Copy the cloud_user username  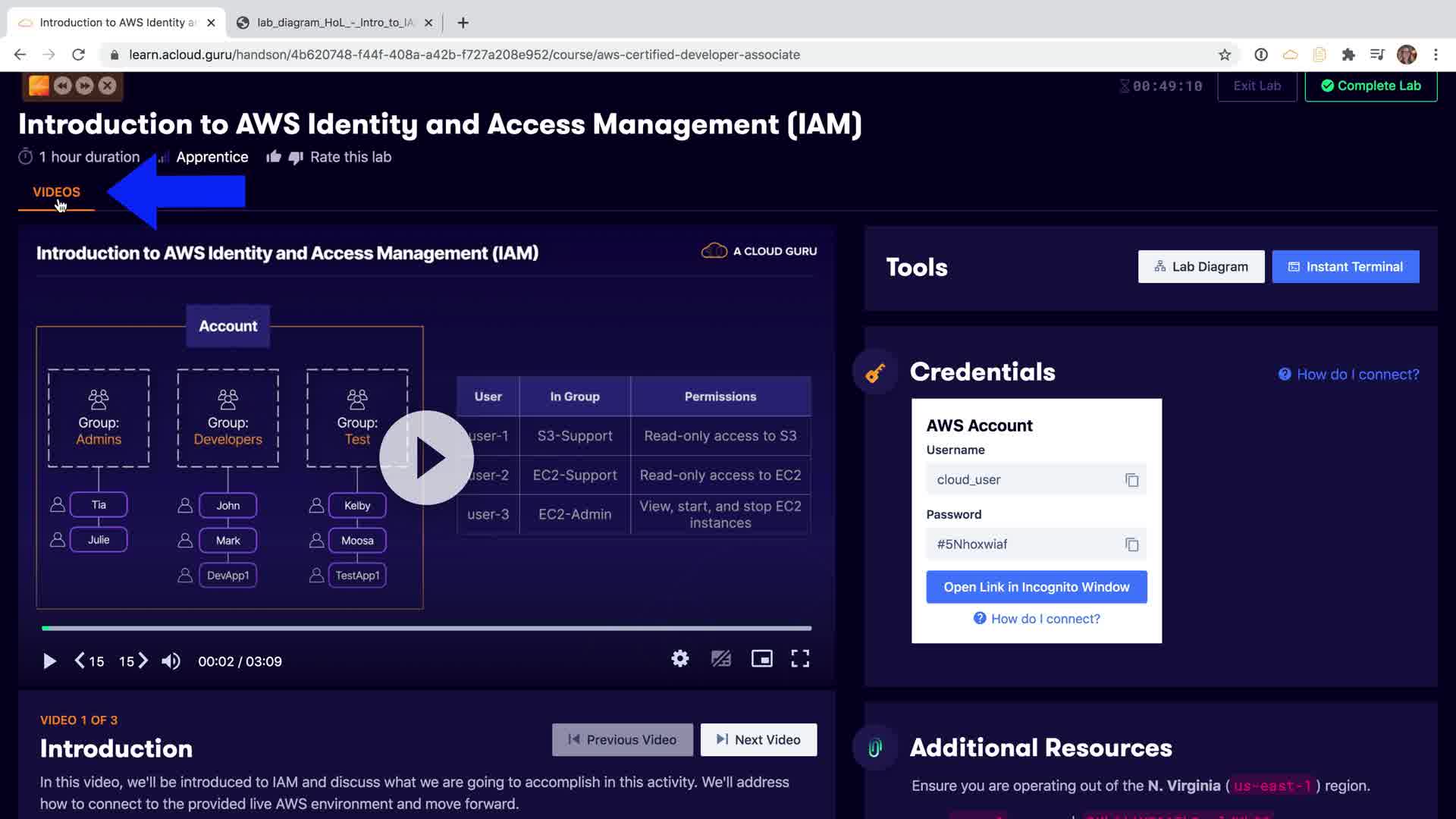pos(1131,480)
